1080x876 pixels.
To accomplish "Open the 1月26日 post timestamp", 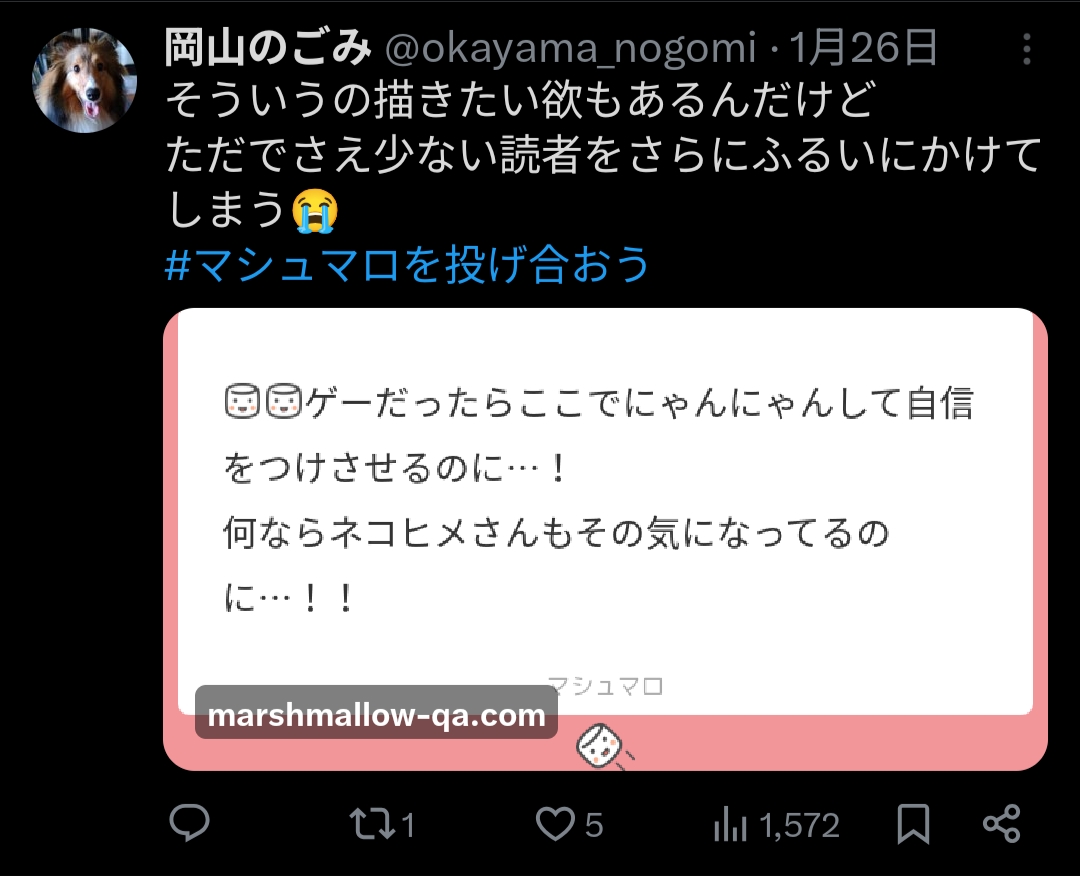I will click(x=862, y=48).
